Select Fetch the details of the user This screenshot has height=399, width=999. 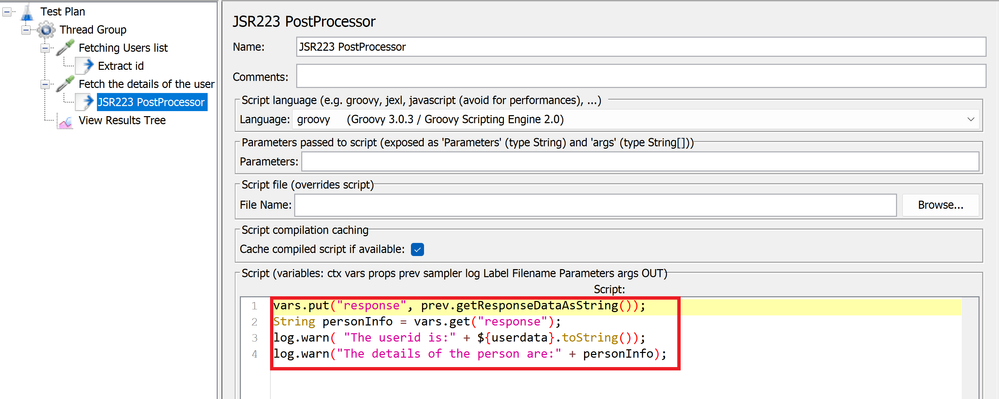[x=147, y=83]
